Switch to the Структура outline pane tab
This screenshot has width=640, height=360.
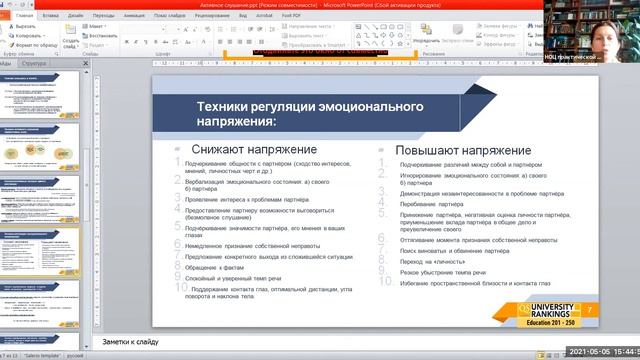click(33, 64)
